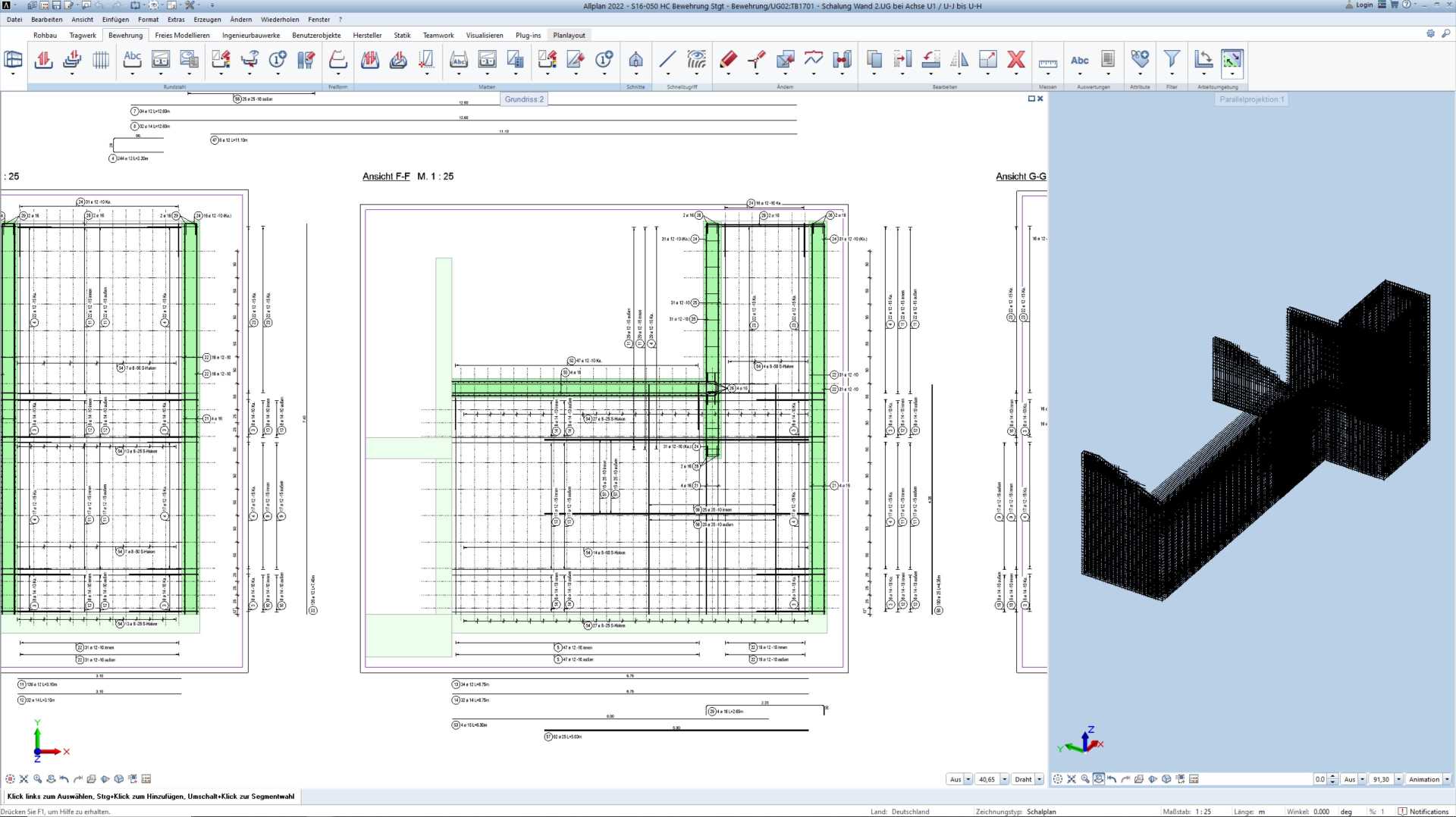Toggle the highlighted navigation mode in 3D viewport

pyautogui.click(x=1099, y=779)
